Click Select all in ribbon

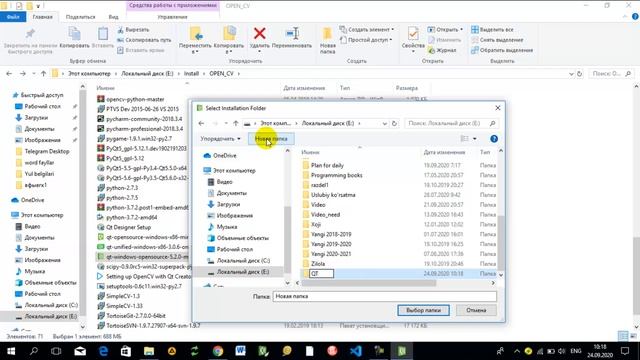click(x=492, y=30)
